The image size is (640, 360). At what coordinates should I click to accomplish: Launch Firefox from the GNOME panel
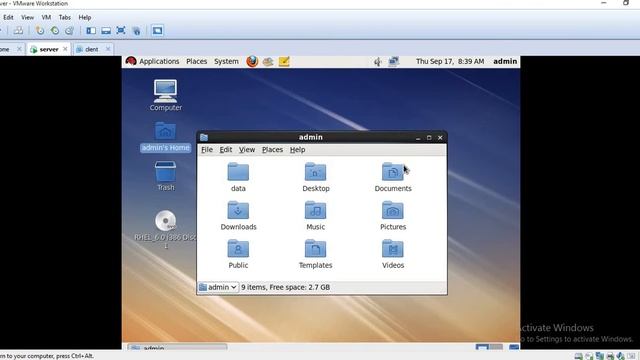pyautogui.click(x=252, y=61)
